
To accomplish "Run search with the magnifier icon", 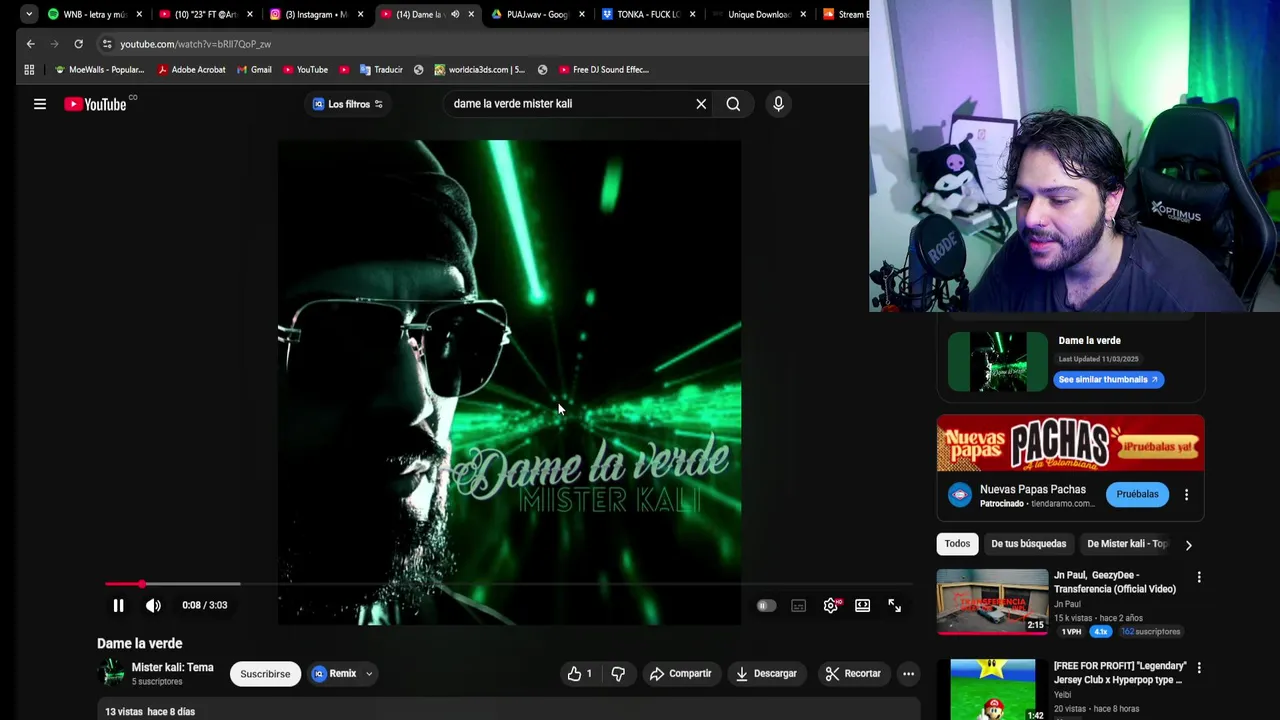I will click(x=733, y=104).
